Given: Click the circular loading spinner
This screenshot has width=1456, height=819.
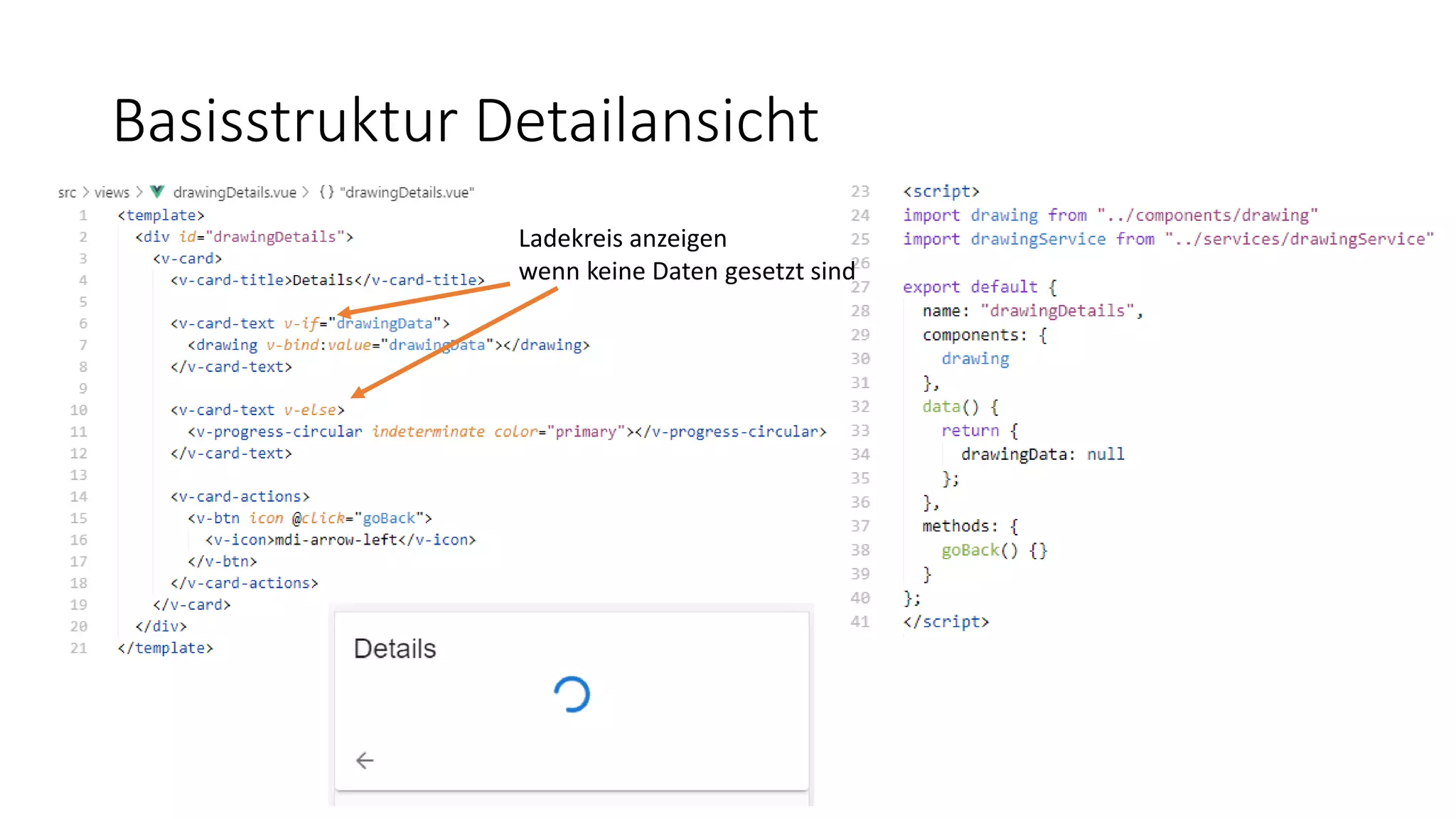Looking at the screenshot, I should pyautogui.click(x=572, y=695).
